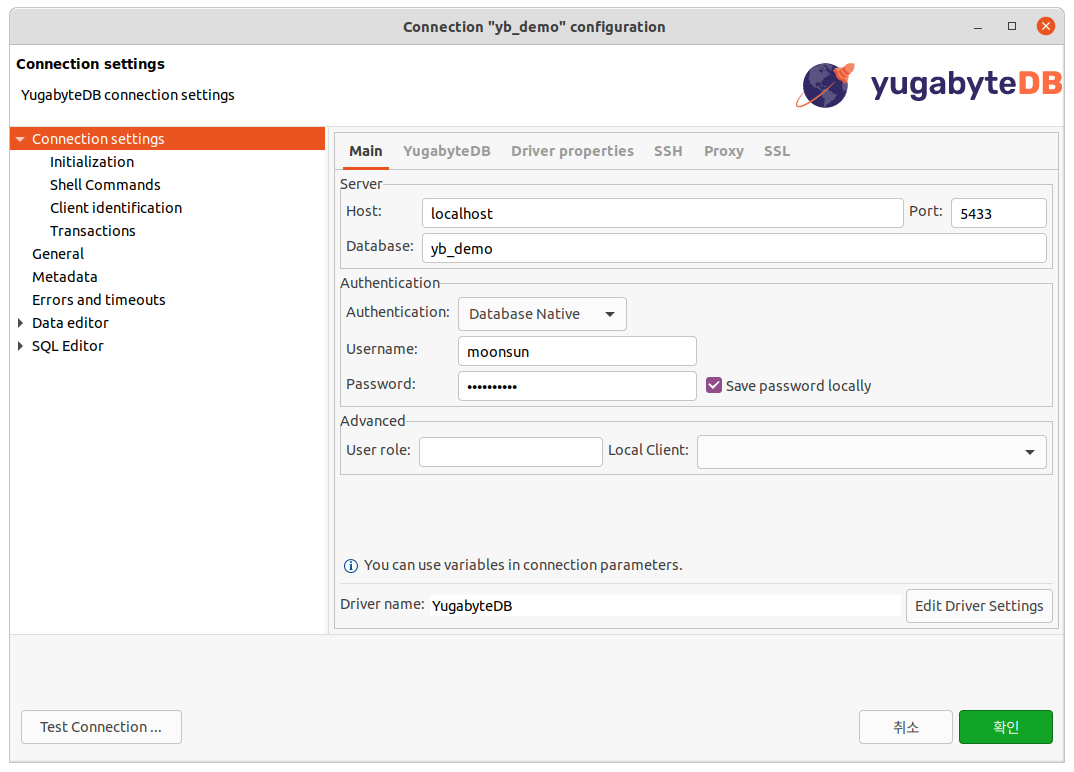Screen dimensions: 1074x772
Task: Click 'YugabyteDB connection settings' subtitle text
Action: point(127,95)
